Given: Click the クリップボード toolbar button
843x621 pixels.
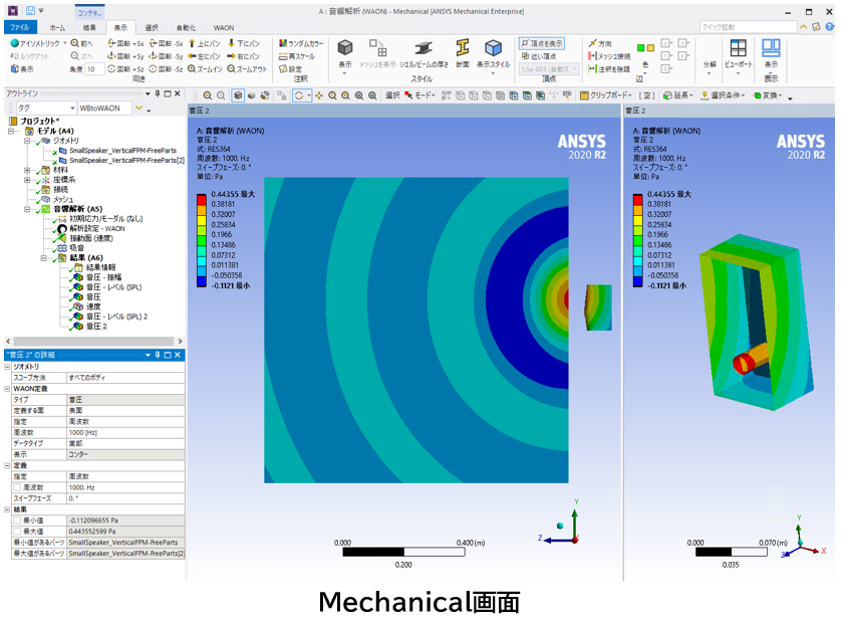Looking at the screenshot, I should coord(606,96).
